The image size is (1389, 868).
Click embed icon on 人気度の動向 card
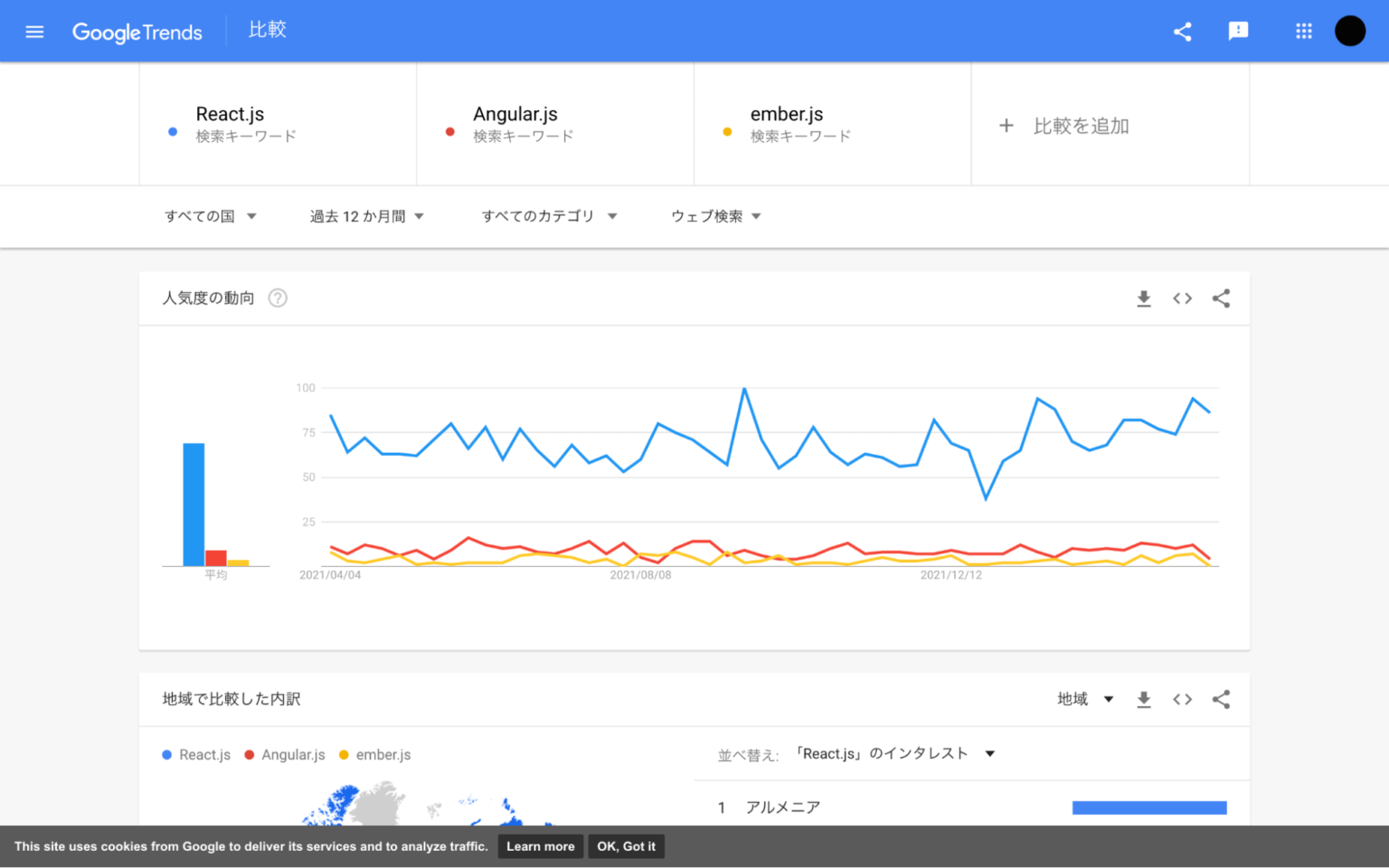pyautogui.click(x=1182, y=298)
